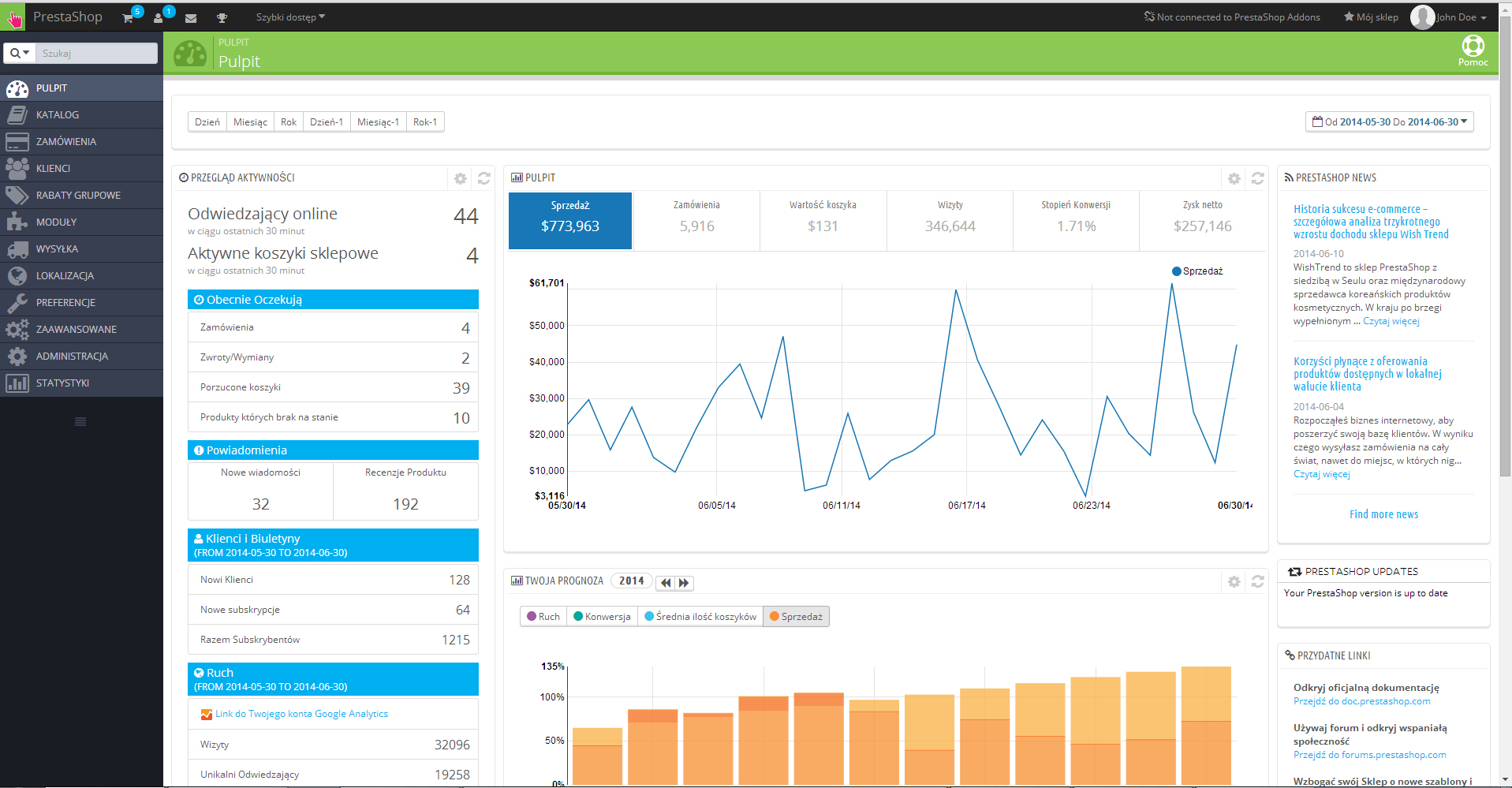Toggle Średnia ilość koszyków forecast series
Screen dimensions: 1512x788
[x=700, y=617]
